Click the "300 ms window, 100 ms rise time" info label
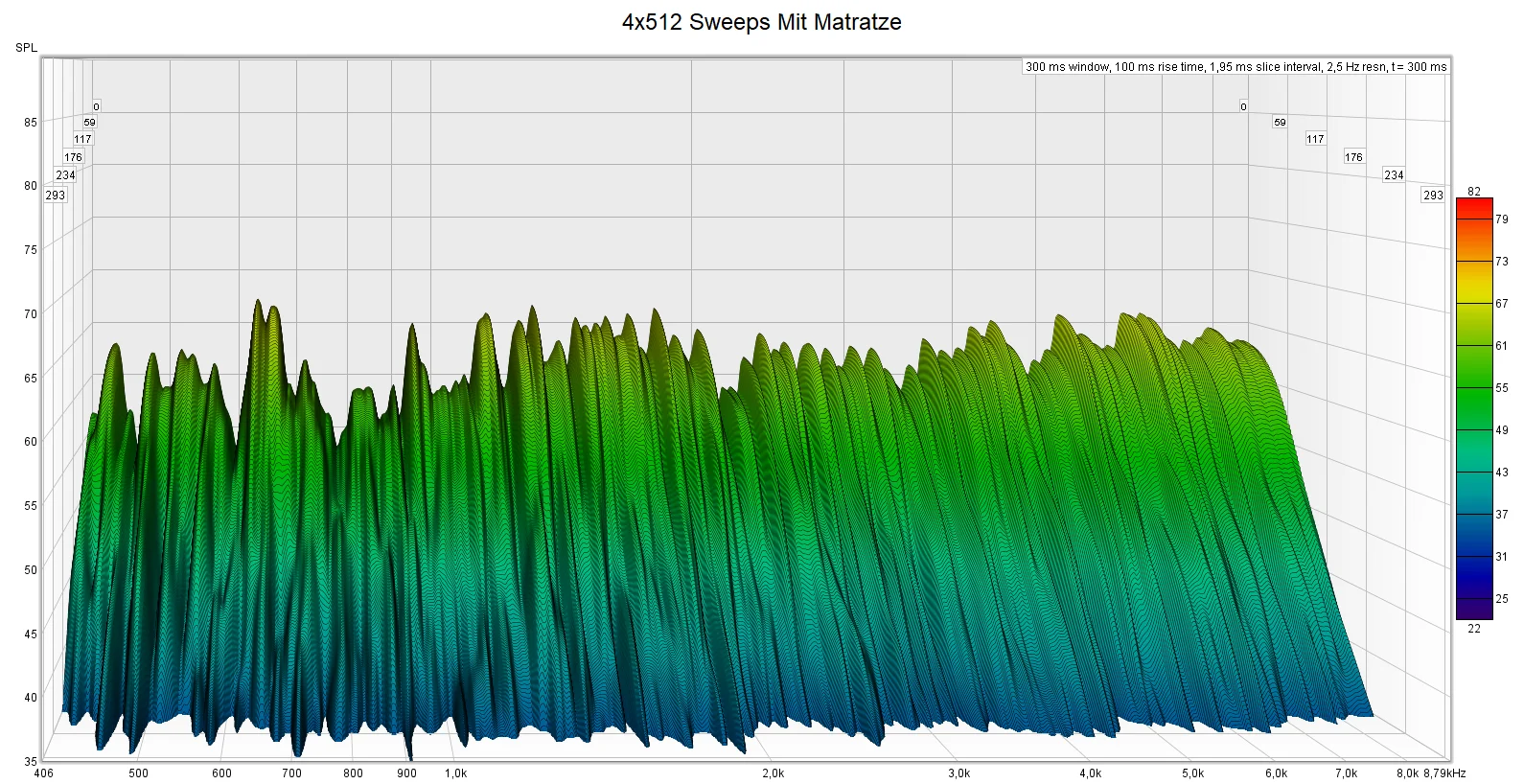Image resolution: width=1524 pixels, height=784 pixels. [x=1236, y=67]
